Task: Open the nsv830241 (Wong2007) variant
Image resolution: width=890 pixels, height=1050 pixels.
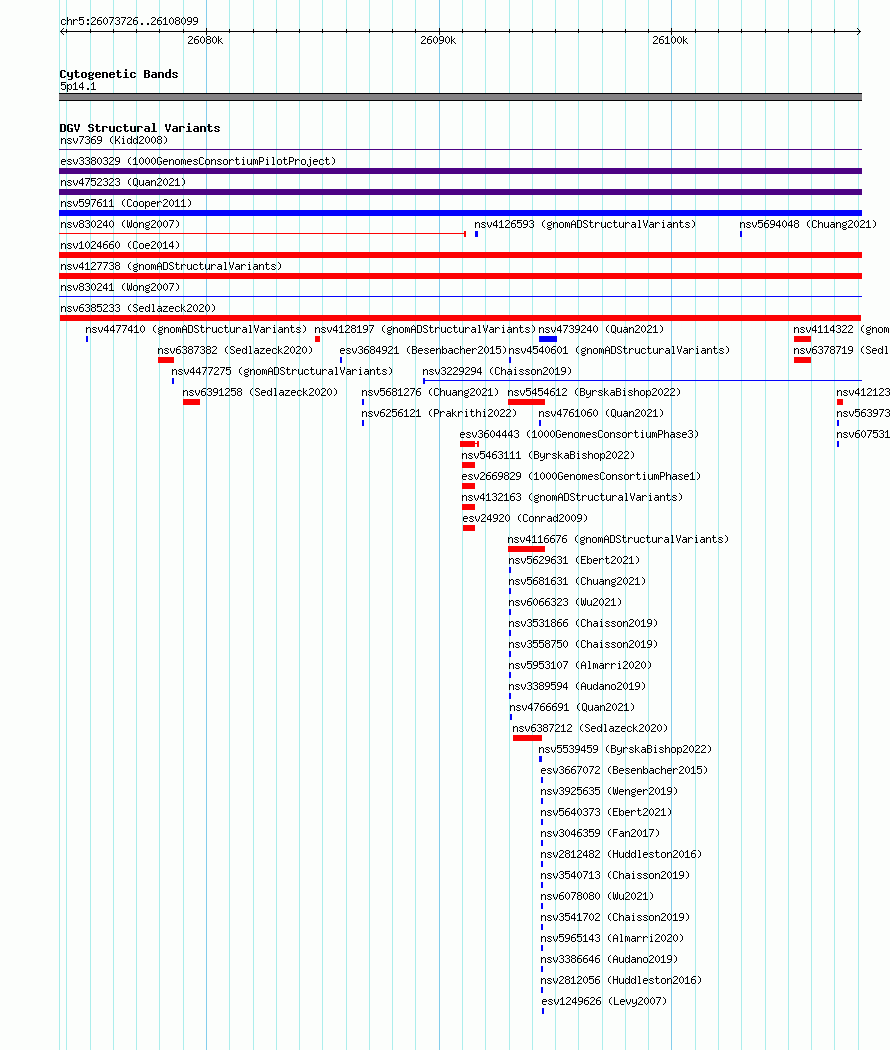Action: pos(120,287)
